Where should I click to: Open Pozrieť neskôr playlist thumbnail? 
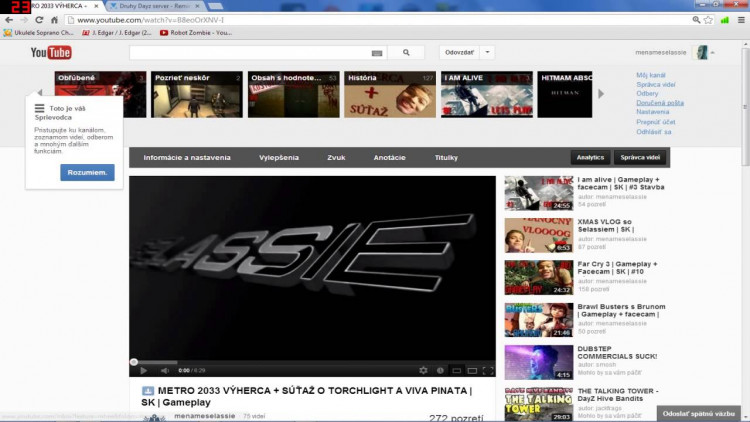[197, 94]
